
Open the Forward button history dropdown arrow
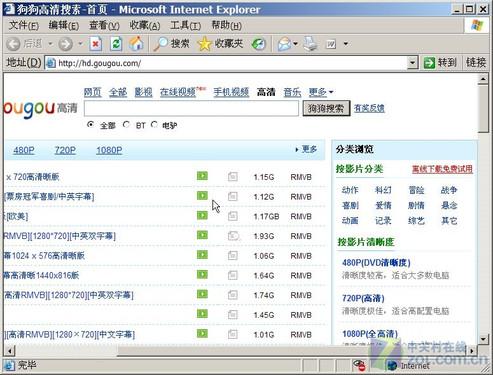80,44
